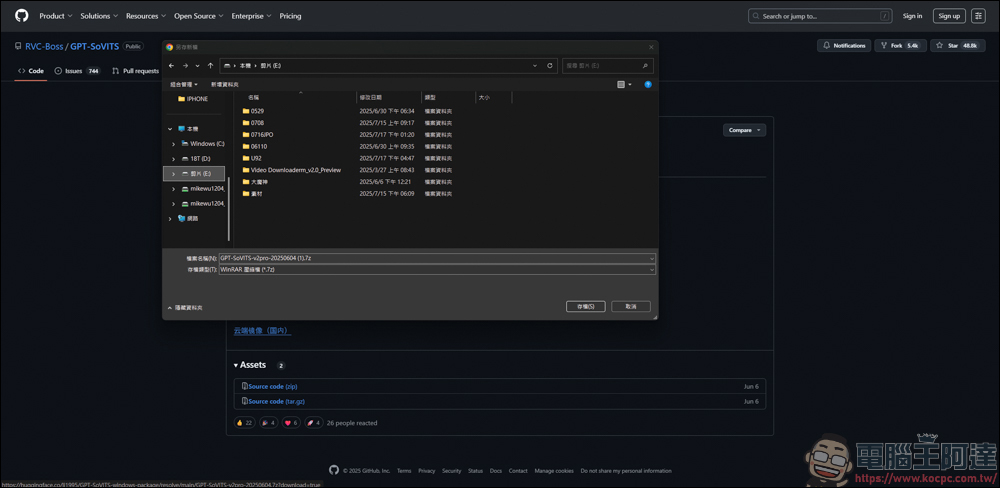
Task: Fork the repository using Fork button
Action: 901,45
